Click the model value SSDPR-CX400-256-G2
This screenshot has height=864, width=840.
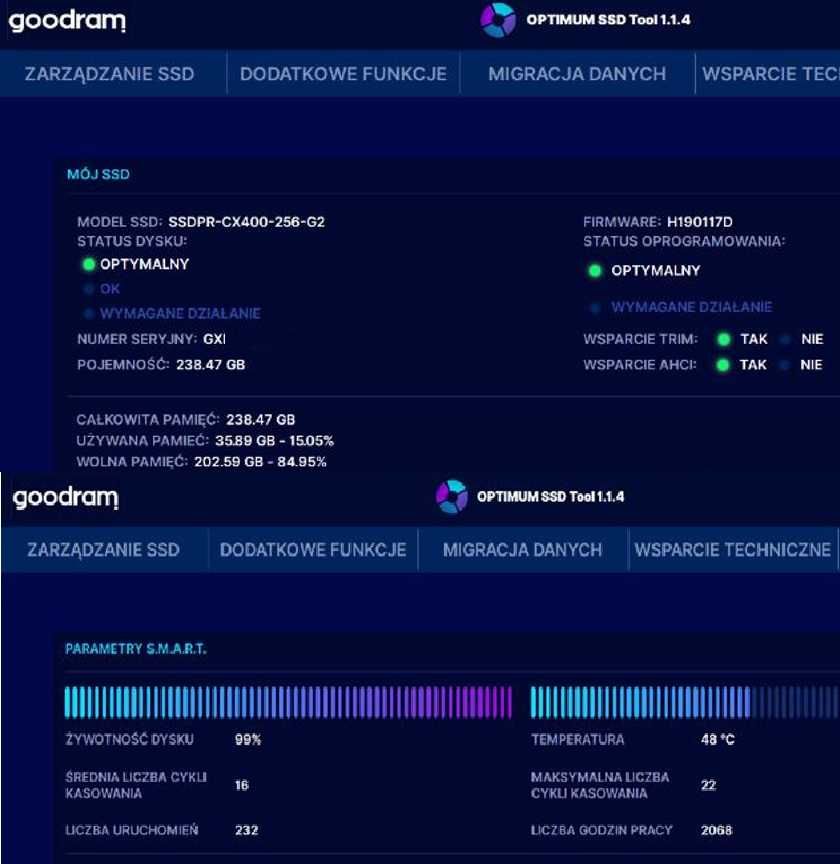pos(246,222)
